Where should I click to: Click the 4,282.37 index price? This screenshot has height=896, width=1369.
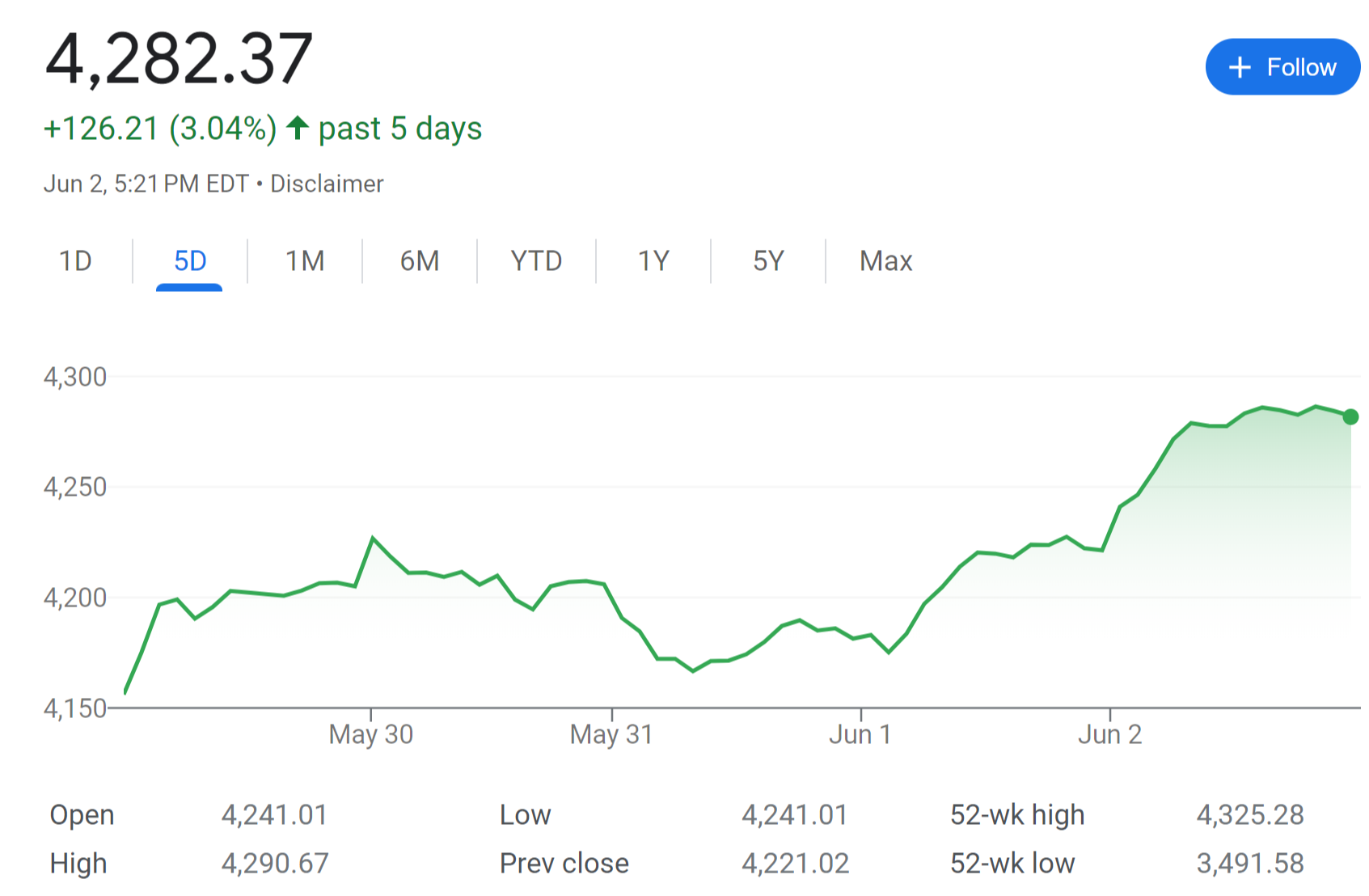179,59
